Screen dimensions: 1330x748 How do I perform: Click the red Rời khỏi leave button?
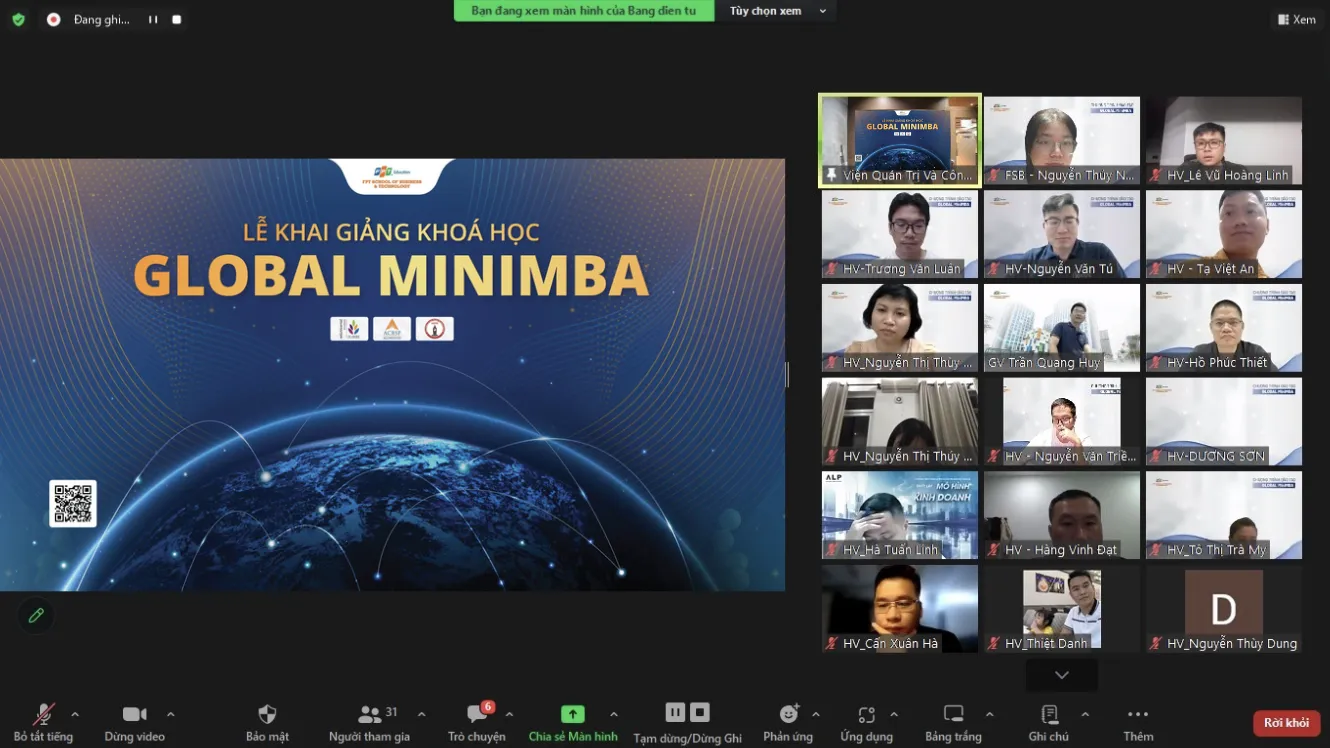(x=1286, y=723)
